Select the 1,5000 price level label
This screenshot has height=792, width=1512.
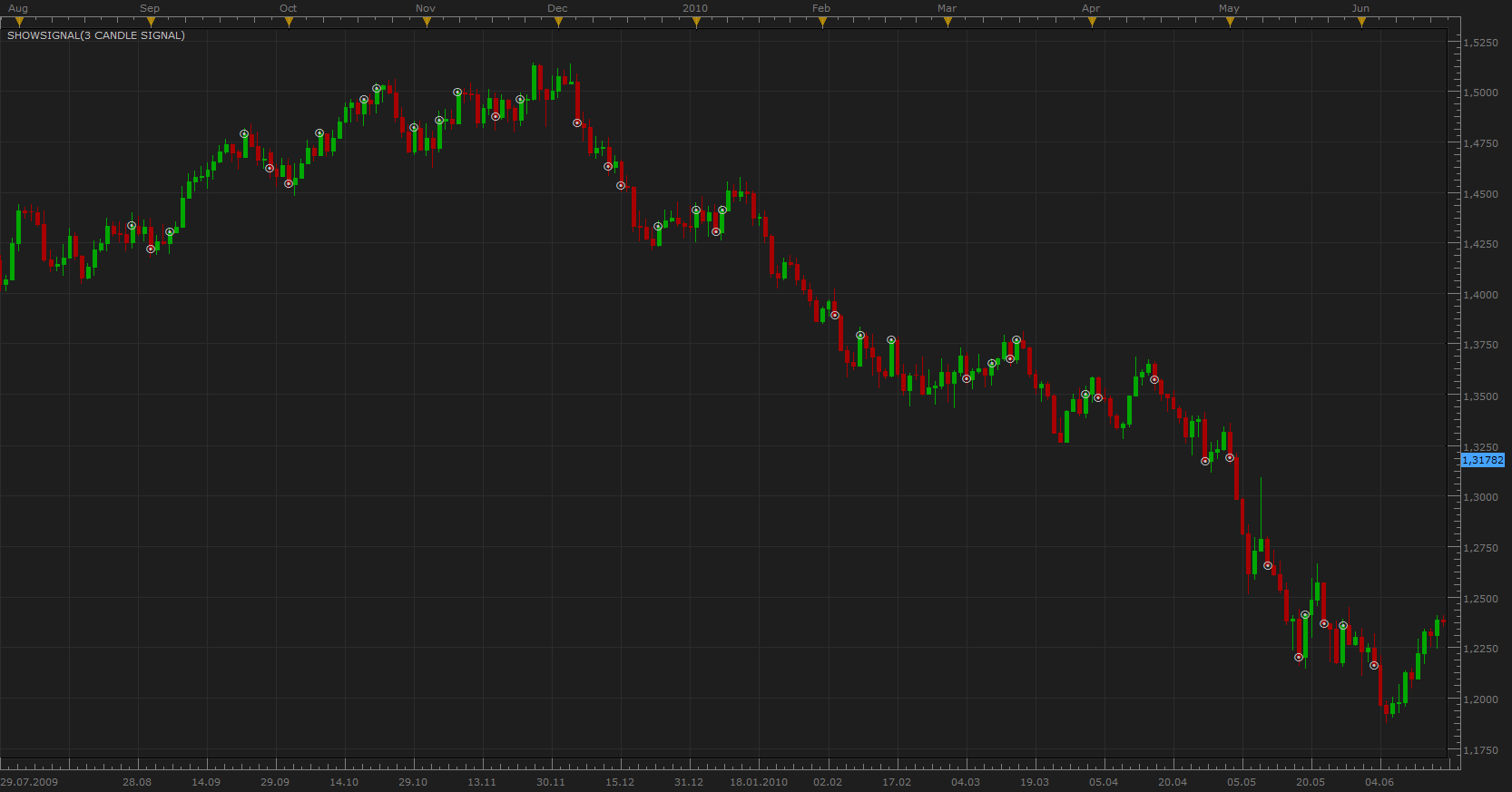1480,93
